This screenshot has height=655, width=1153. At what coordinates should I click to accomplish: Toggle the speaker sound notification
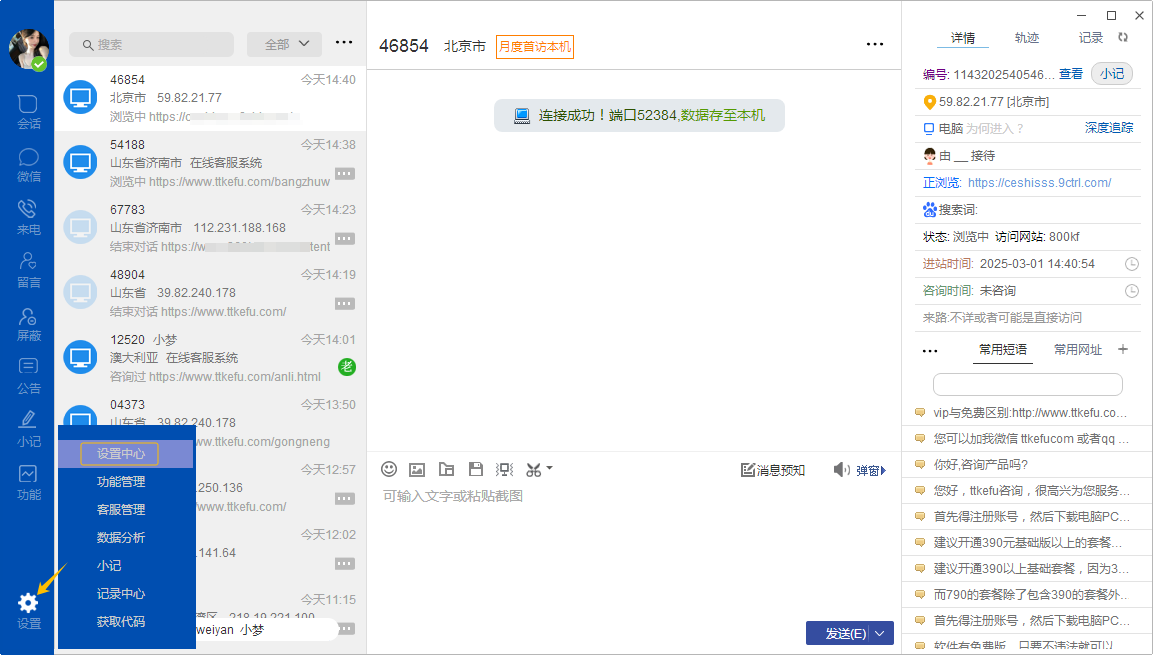coord(841,470)
